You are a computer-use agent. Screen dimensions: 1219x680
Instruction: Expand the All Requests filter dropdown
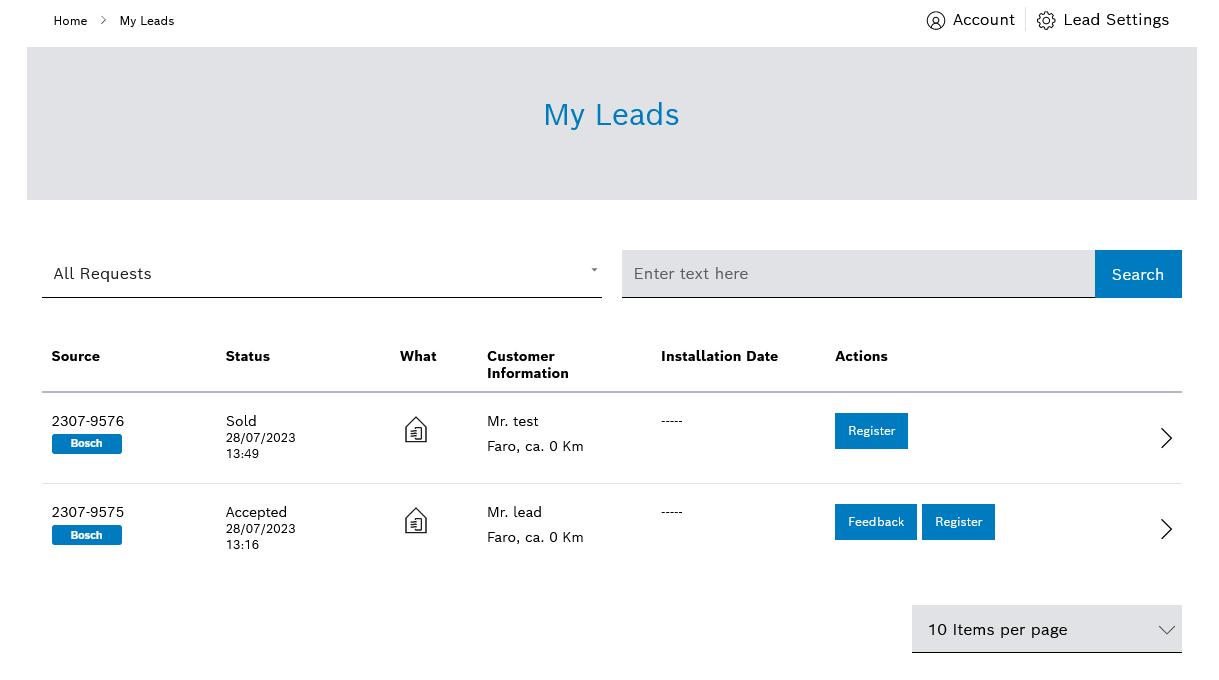(x=322, y=273)
